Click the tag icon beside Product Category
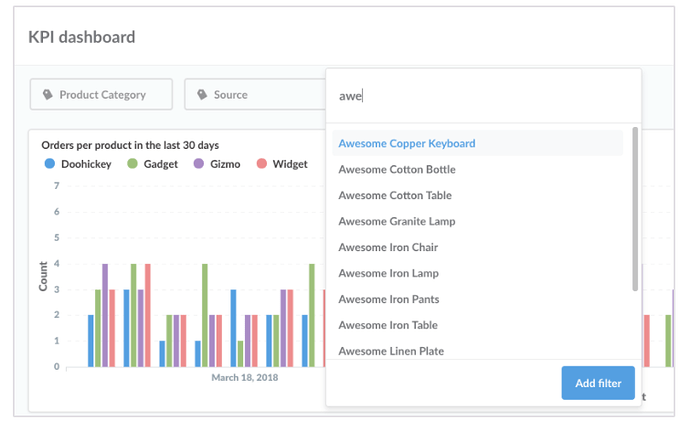This screenshot has height=431, width=690. 48,95
